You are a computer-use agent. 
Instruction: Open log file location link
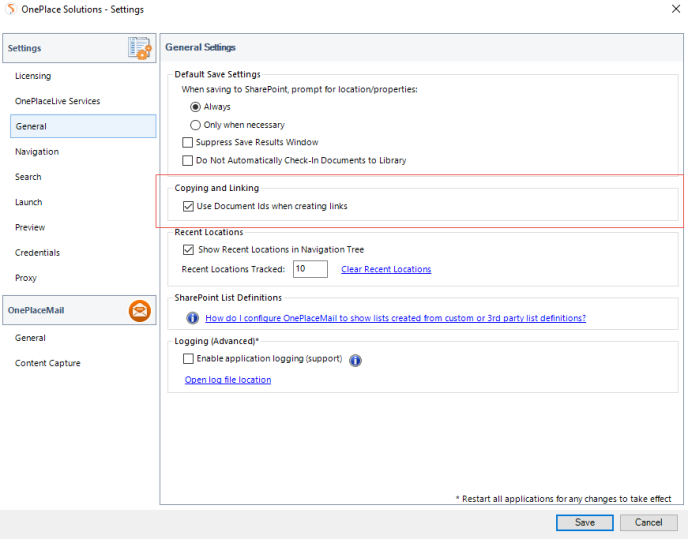coord(227,380)
